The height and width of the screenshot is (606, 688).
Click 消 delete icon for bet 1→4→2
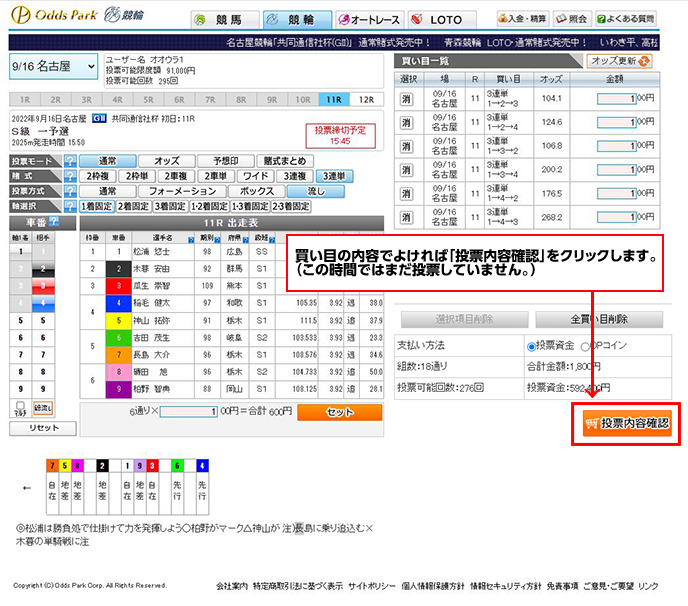point(407,194)
